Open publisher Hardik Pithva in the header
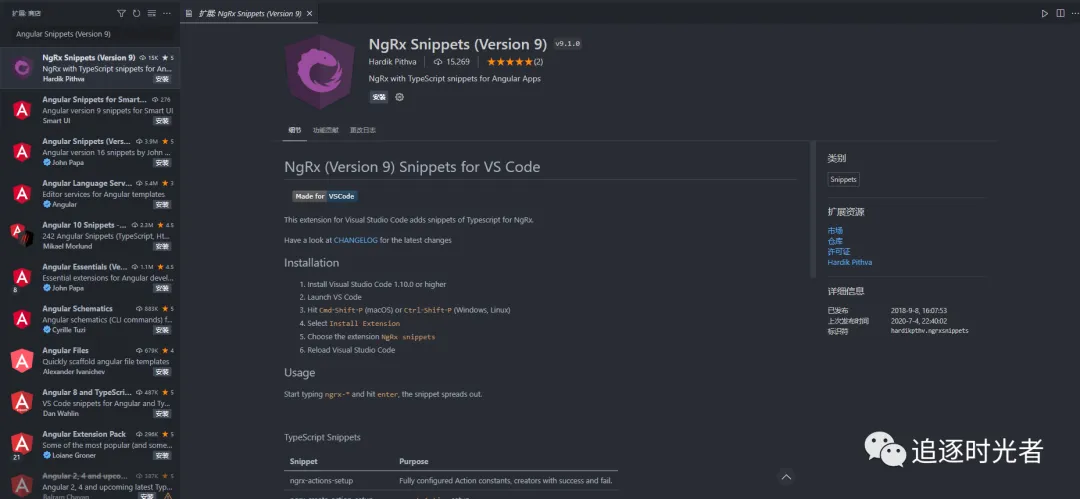This screenshot has width=1080, height=499. point(393,62)
